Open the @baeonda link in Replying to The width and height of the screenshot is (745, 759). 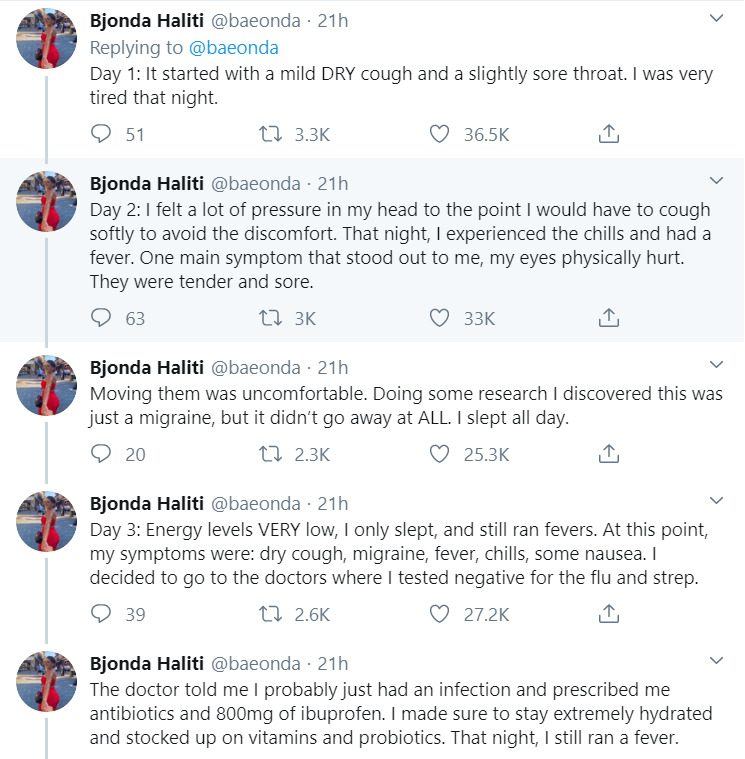click(x=233, y=47)
